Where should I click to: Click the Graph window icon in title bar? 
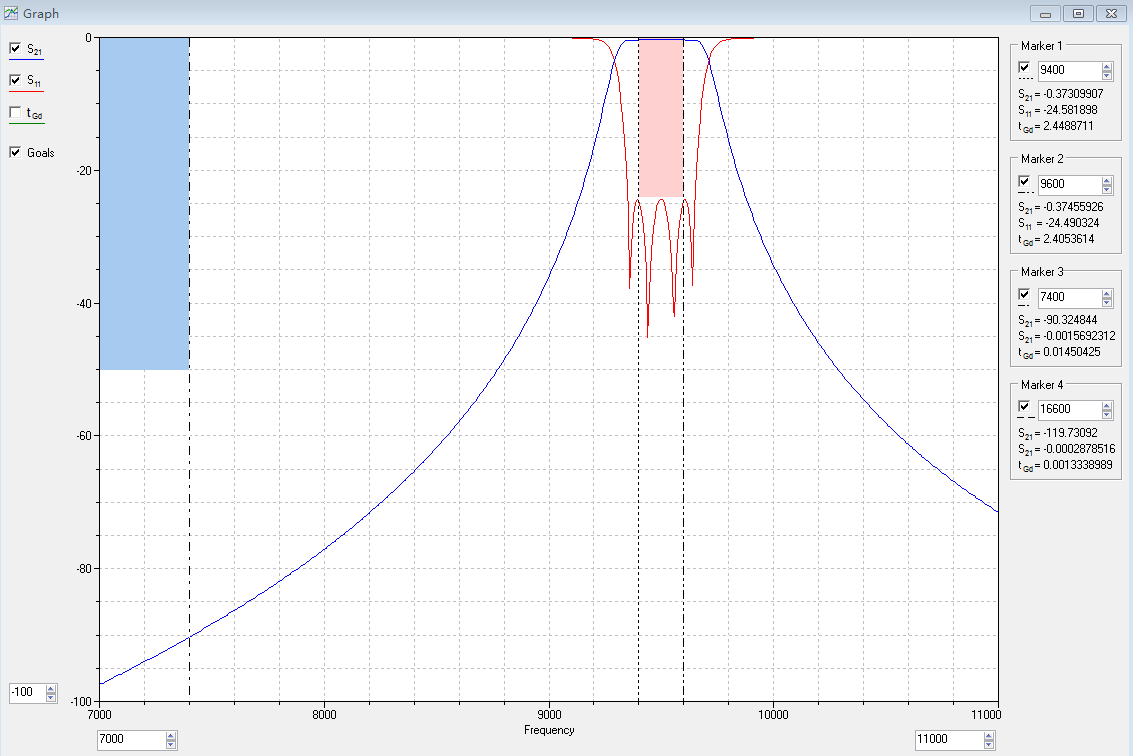pyautogui.click(x=11, y=13)
